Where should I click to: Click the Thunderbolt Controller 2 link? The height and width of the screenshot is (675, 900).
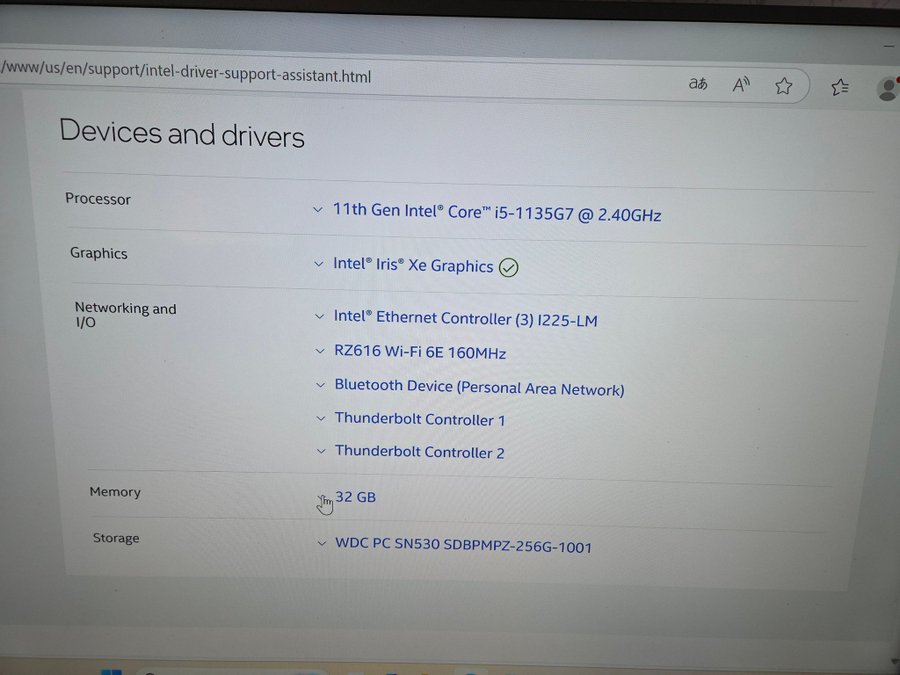pos(420,451)
